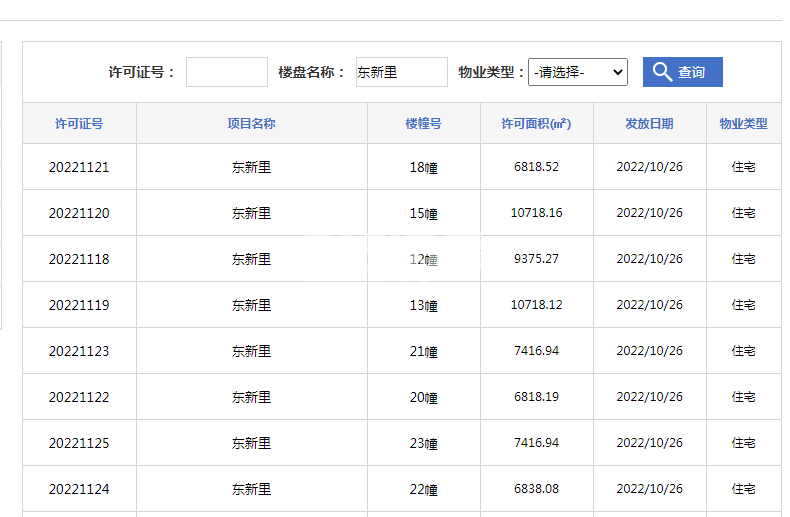Viewport: 790px width, 517px height.
Task: Click 东新里 in row 20221121
Action: pyautogui.click(x=251, y=167)
